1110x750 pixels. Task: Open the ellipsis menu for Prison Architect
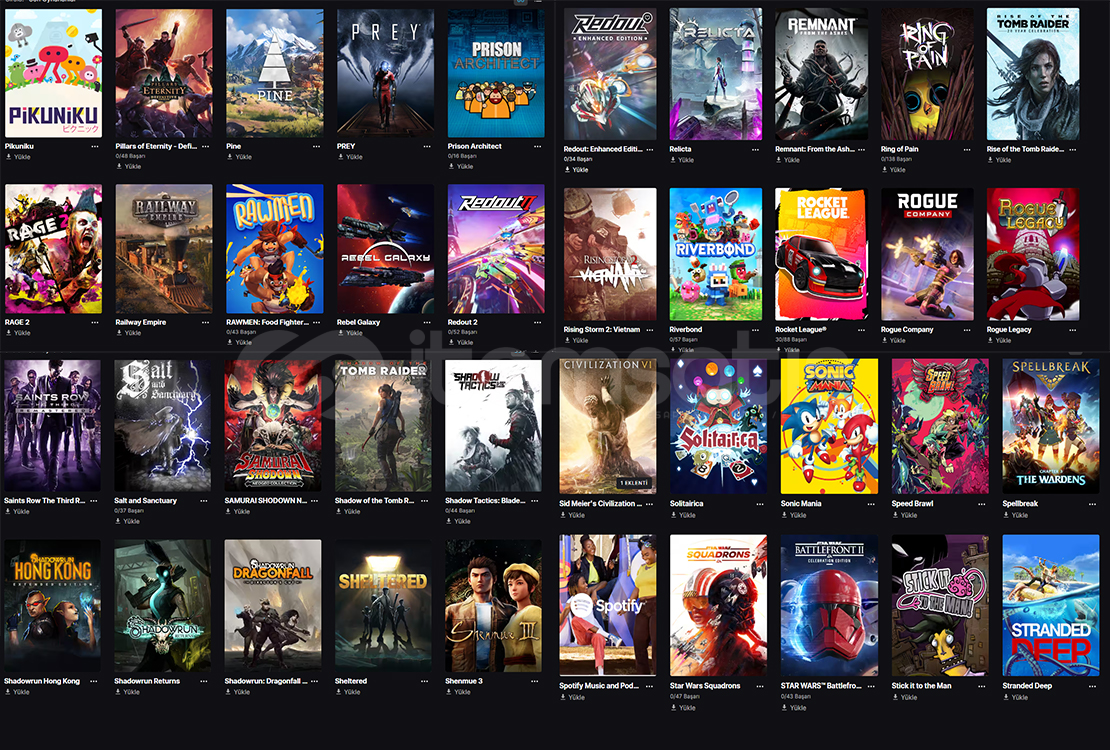(538, 147)
